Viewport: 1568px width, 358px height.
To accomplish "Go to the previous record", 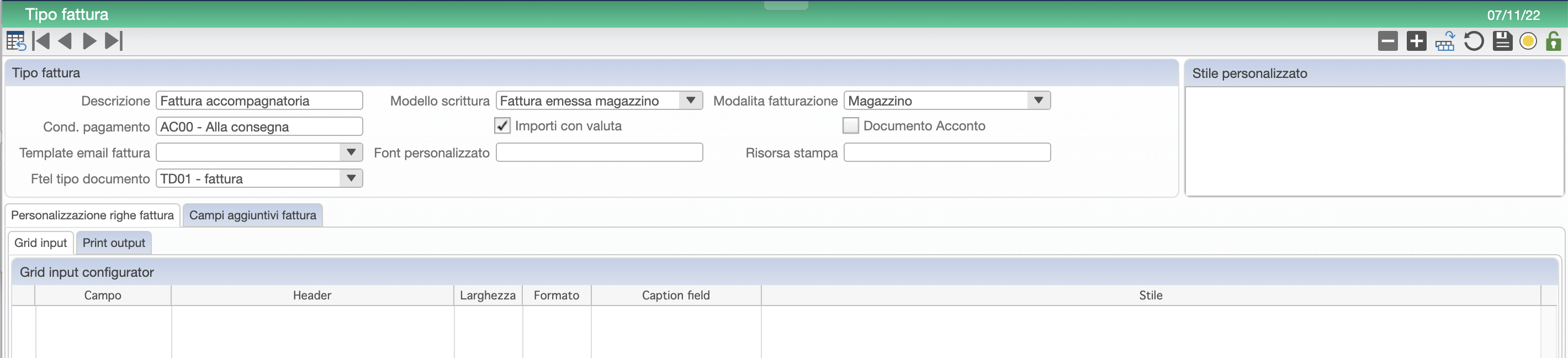I will [x=65, y=41].
